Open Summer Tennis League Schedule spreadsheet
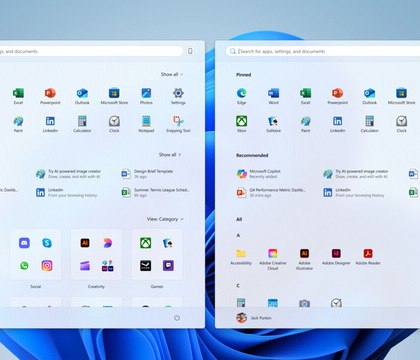The height and width of the screenshot is (360, 420). coord(156,192)
